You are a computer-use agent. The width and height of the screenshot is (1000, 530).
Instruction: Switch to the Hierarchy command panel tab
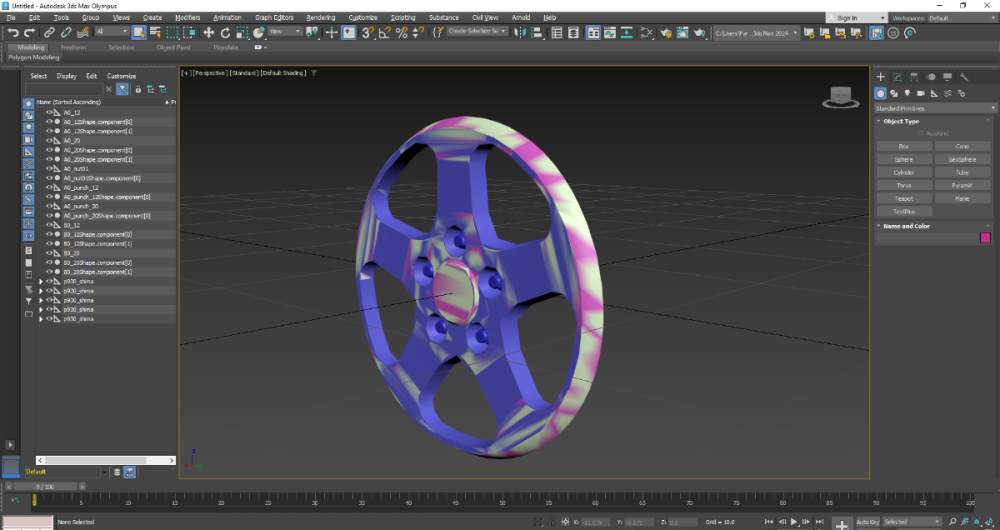point(914,77)
